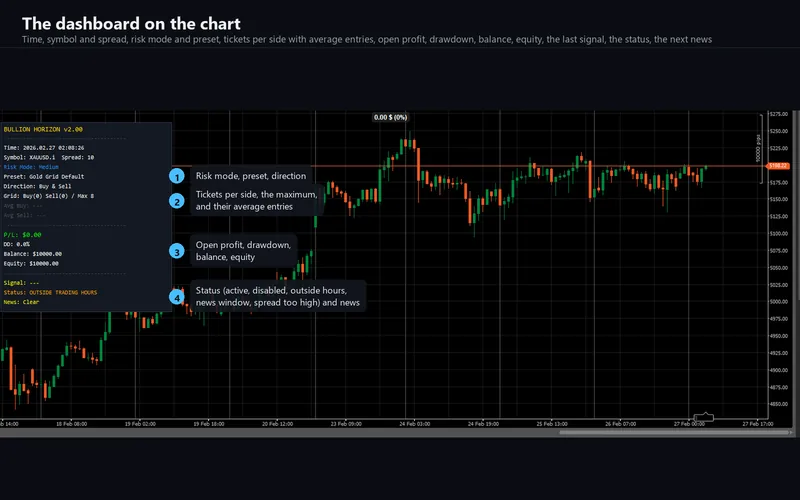Click the subtitle beginning 'Time, symbol and spread'
This screenshot has height=500, width=800.
pos(367,39)
